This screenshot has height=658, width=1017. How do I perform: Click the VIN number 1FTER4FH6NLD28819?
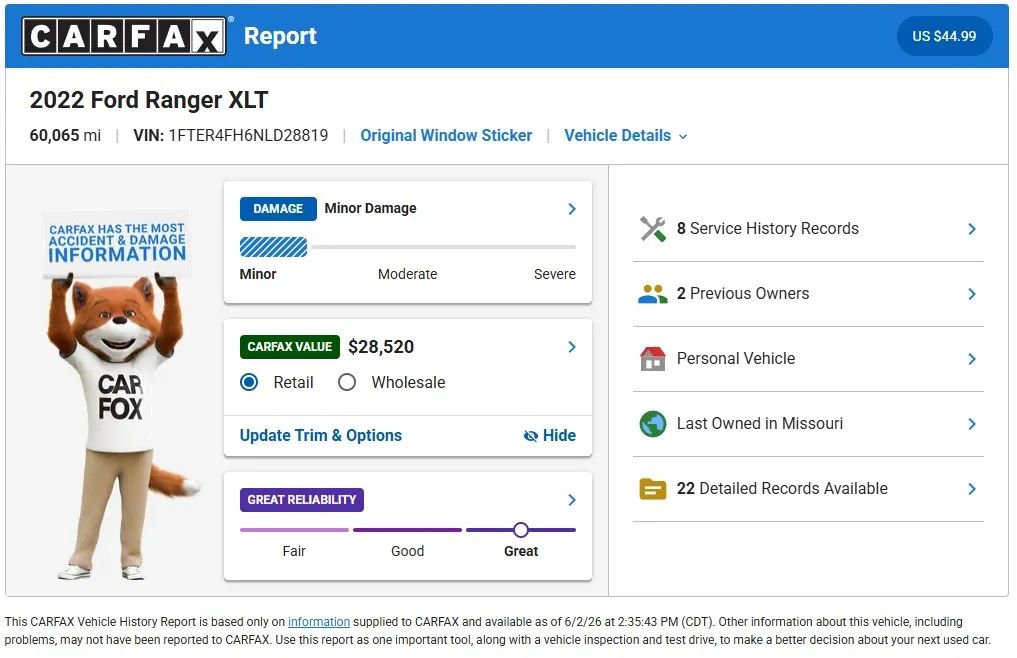point(248,136)
